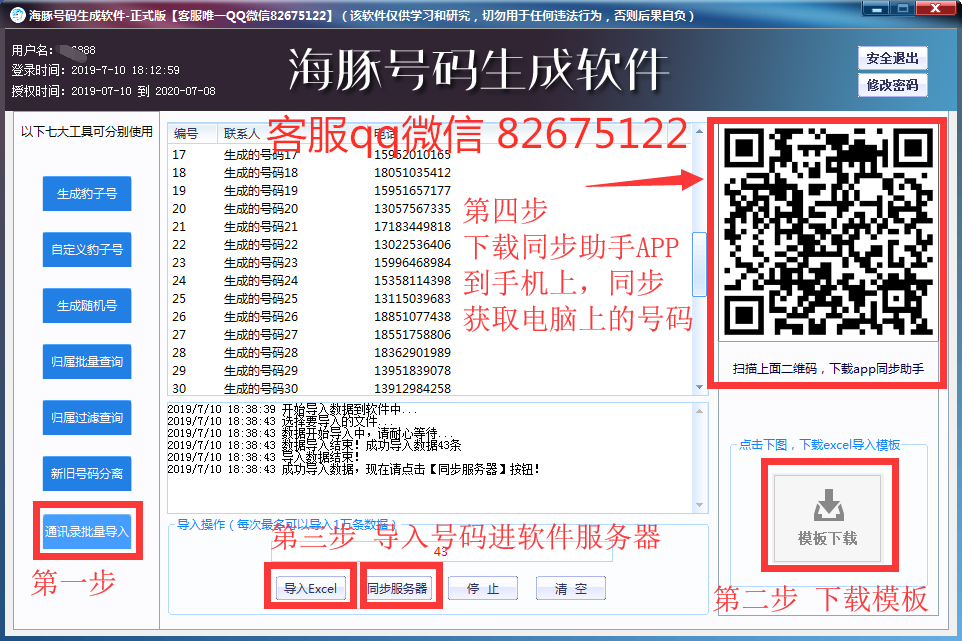Click the 授权时间 validity period text
Viewport: 962px width, 641px height.
point(114,91)
